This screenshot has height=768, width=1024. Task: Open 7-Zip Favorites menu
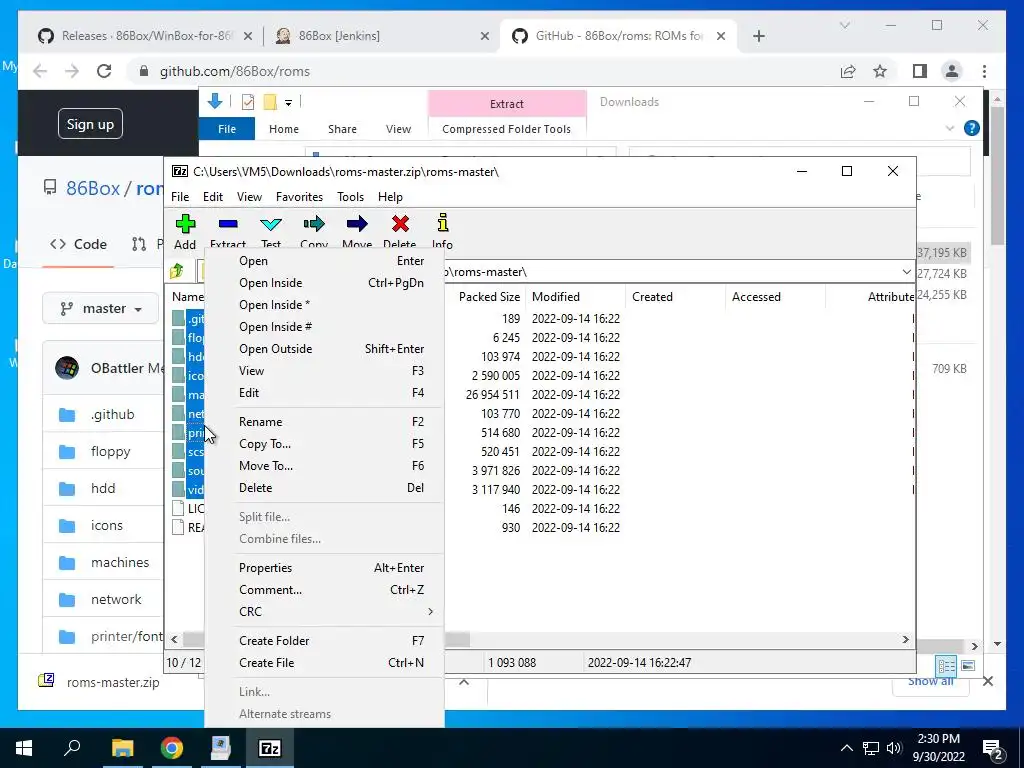click(x=299, y=197)
